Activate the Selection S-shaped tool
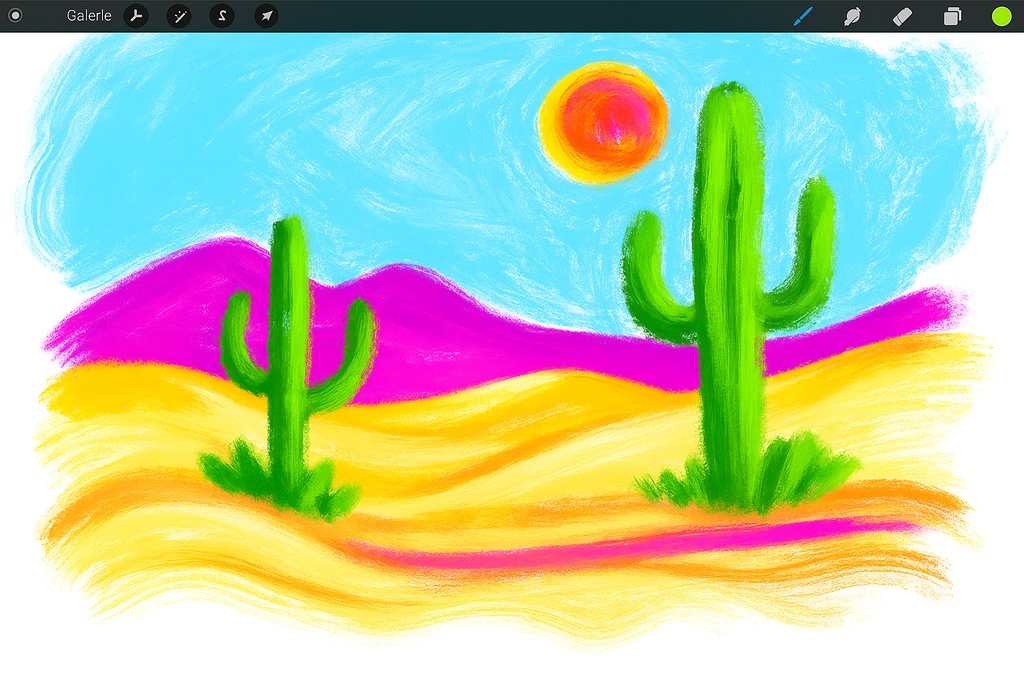The image size is (1024, 683). pos(222,16)
